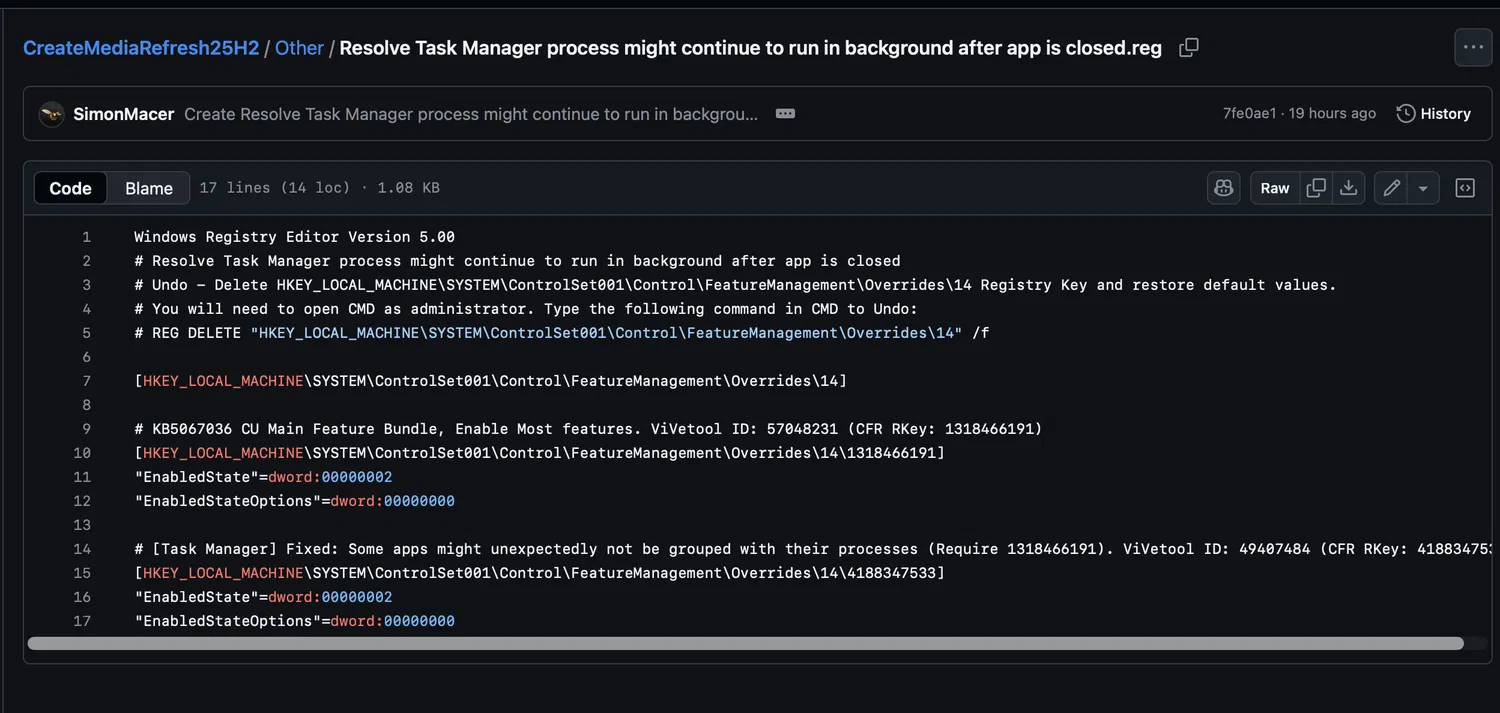Image resolution: width=1500 pixels, height=713 pixels.
Task: Open the more file actions menu
Action: [x=1473, y=47]
